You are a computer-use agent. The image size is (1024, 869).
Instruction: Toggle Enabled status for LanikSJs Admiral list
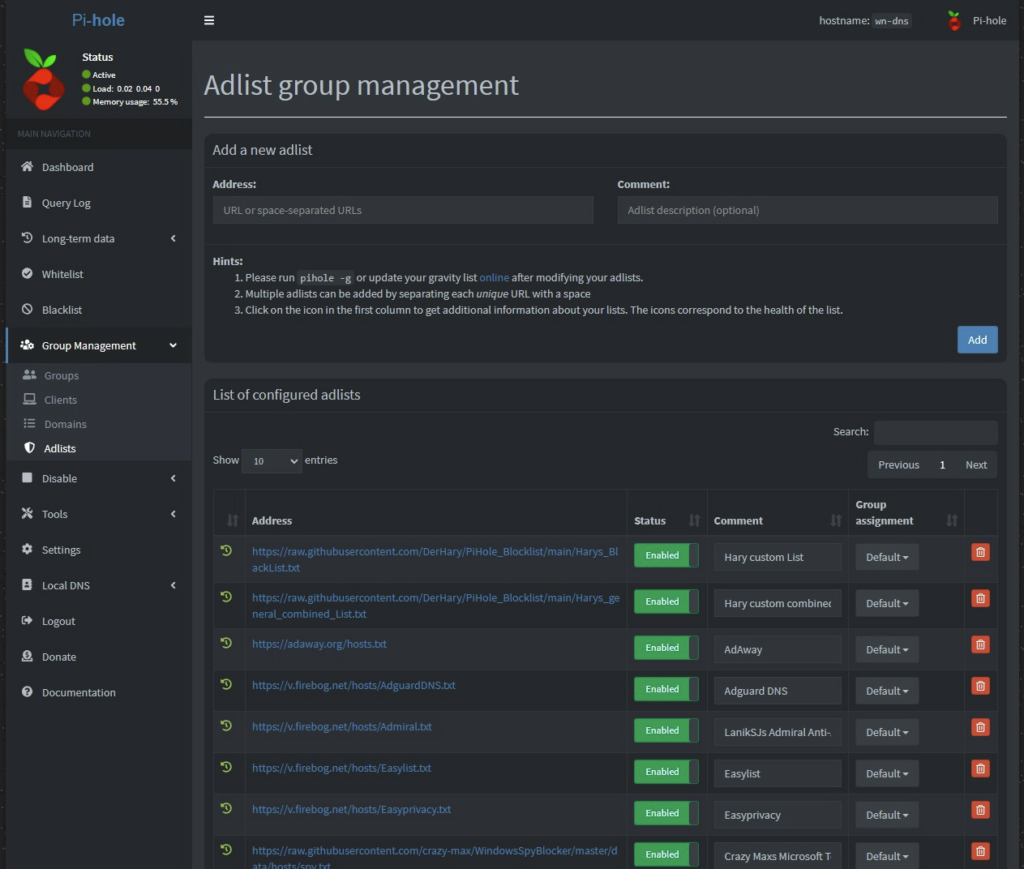click(666, 731)
